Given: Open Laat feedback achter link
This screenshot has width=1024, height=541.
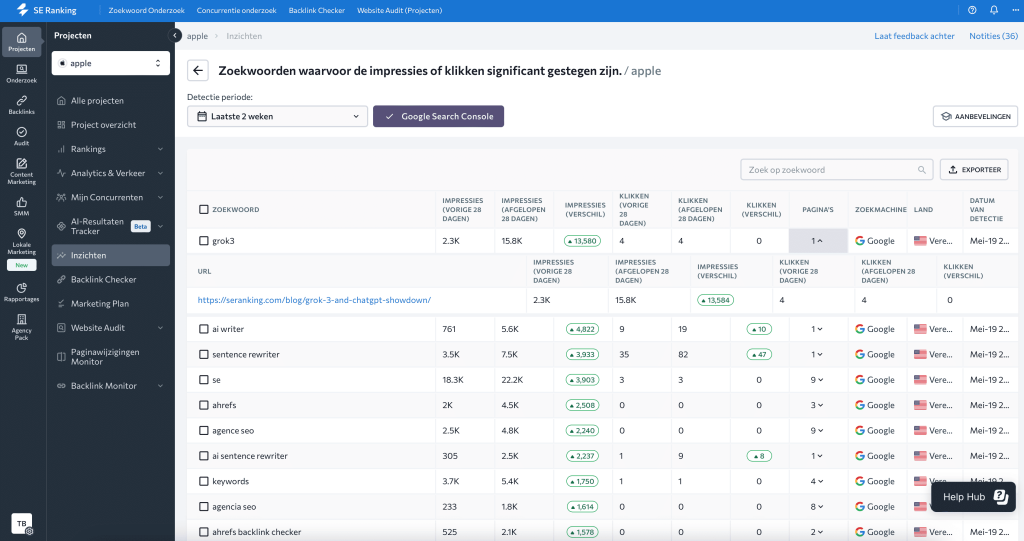Looking at the screenshot, I should tap(914, 36).
